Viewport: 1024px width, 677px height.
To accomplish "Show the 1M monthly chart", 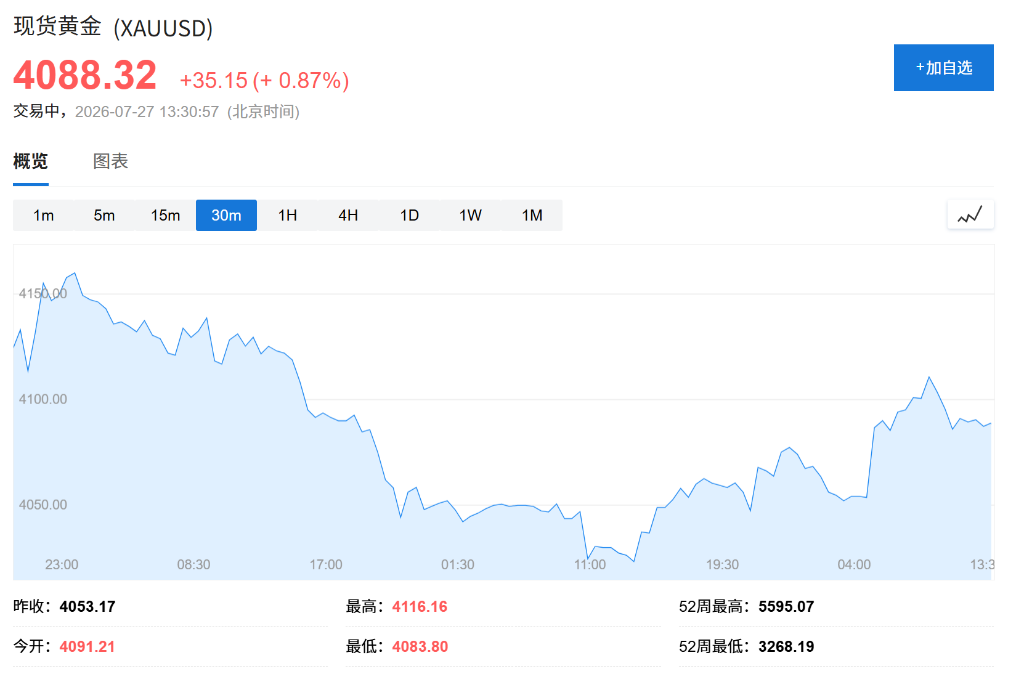I will (x=532, y=215).
